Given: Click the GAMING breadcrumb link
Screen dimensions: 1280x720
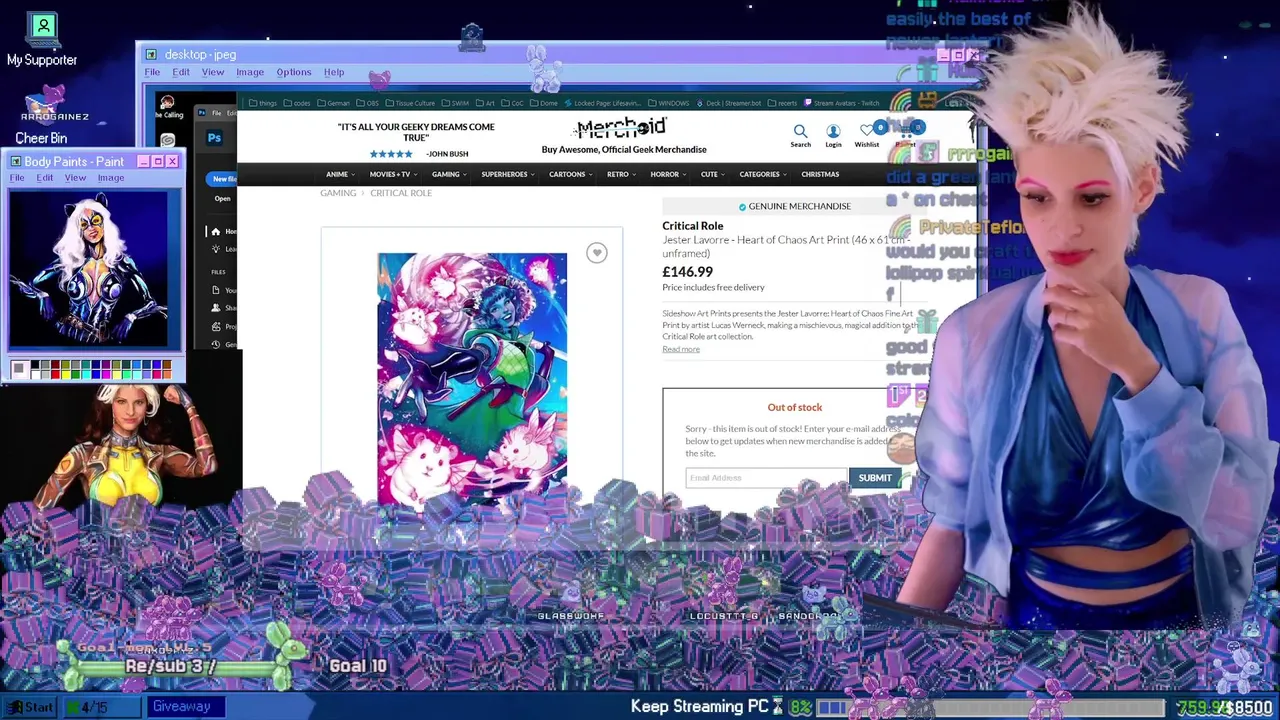Looking at the screenshot, I should (x=338, y=193).
